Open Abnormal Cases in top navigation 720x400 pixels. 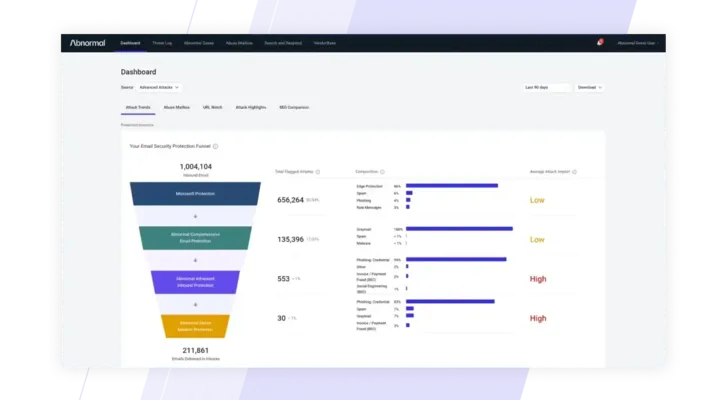(x=199, y=43)
